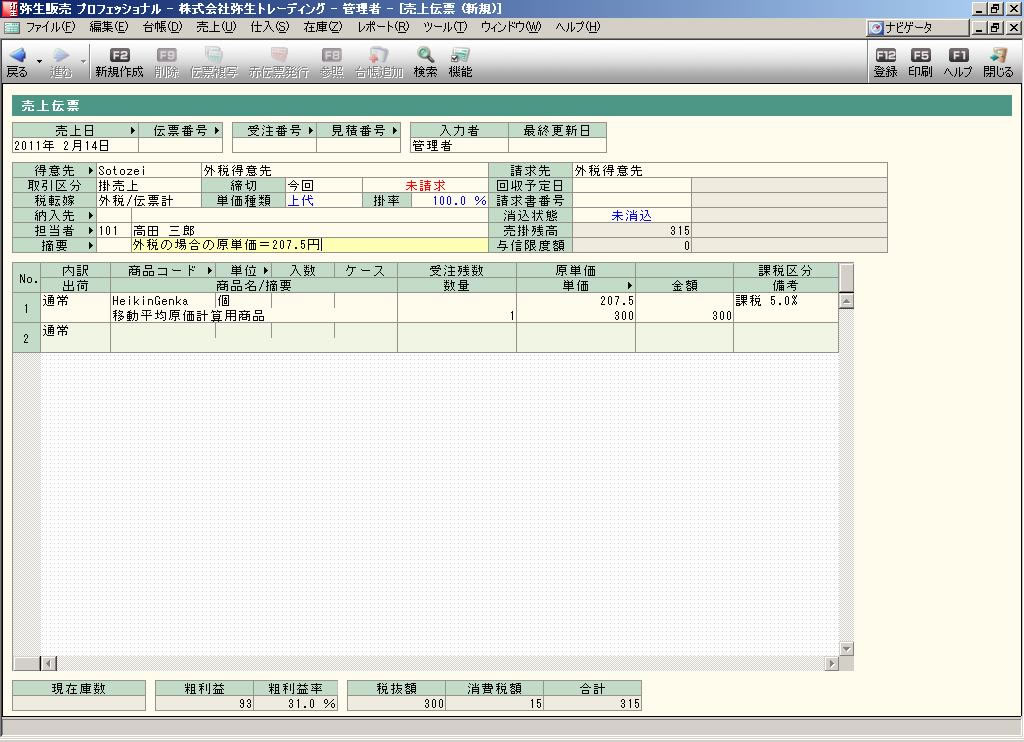The image size is (1024, 742).
Task: Click the application menu icon beside ファイル
Action: pyautogui.click(x=11, y=27)
